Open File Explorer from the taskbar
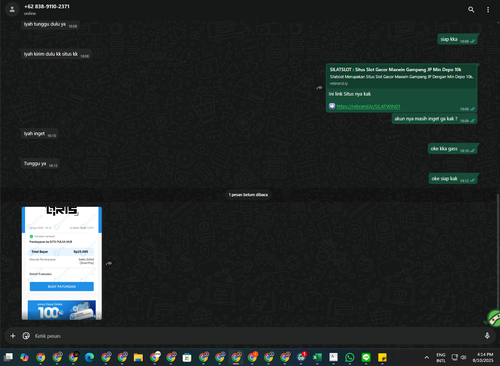Screen dimensions: 500x366 pos(138,357)
